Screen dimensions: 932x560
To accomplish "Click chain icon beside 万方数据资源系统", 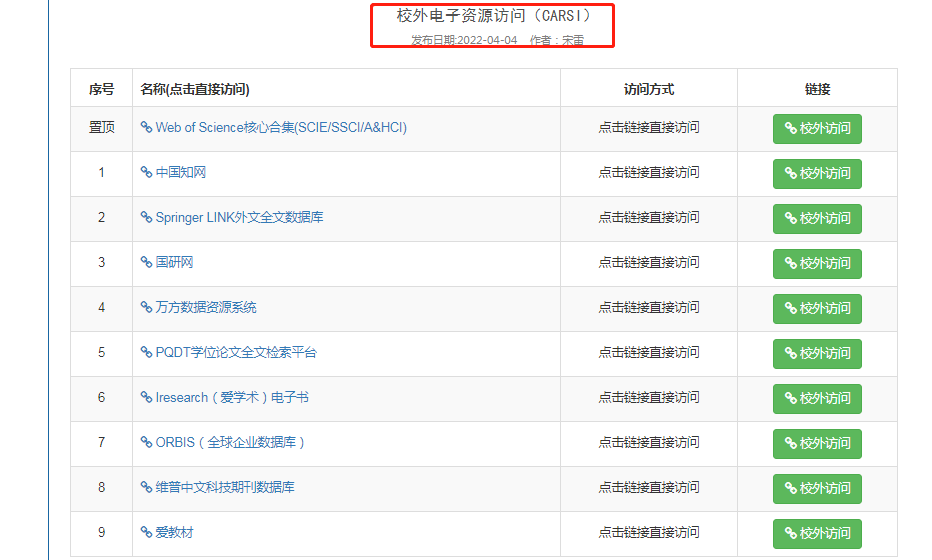I will [146, 307].
